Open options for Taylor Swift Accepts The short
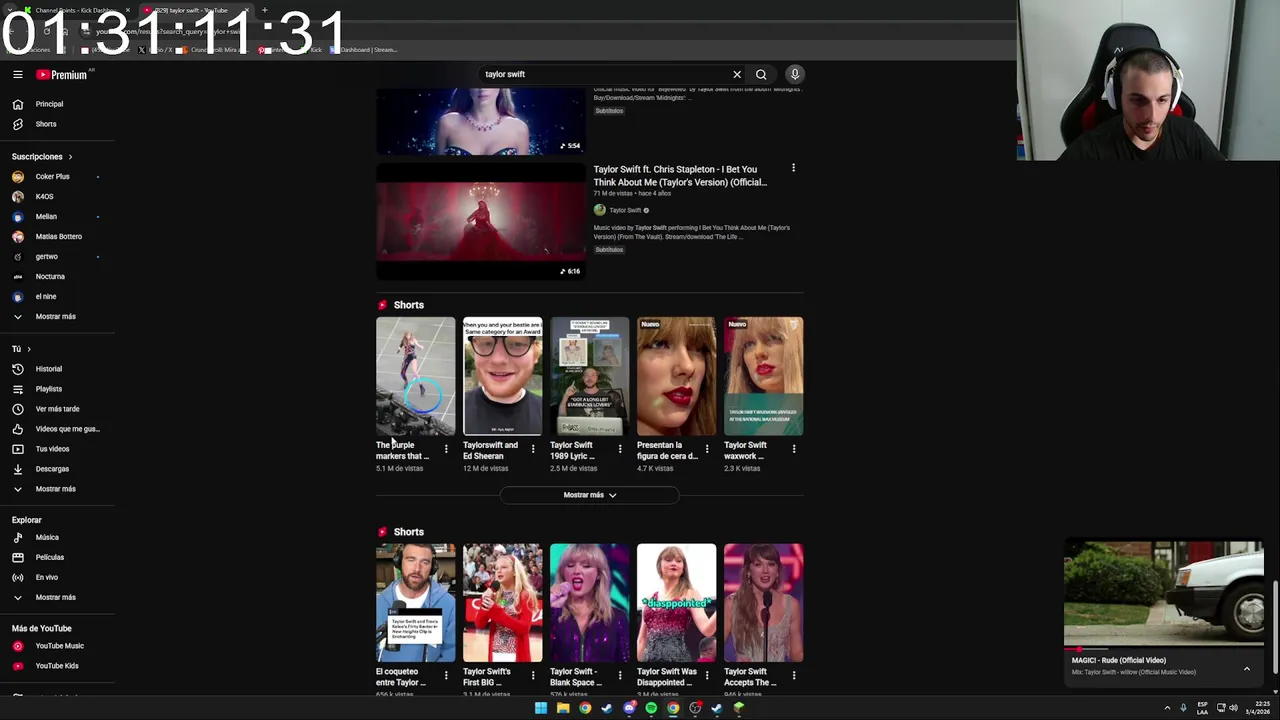Screen dimensions: 1280x720 tap(794, 676)
